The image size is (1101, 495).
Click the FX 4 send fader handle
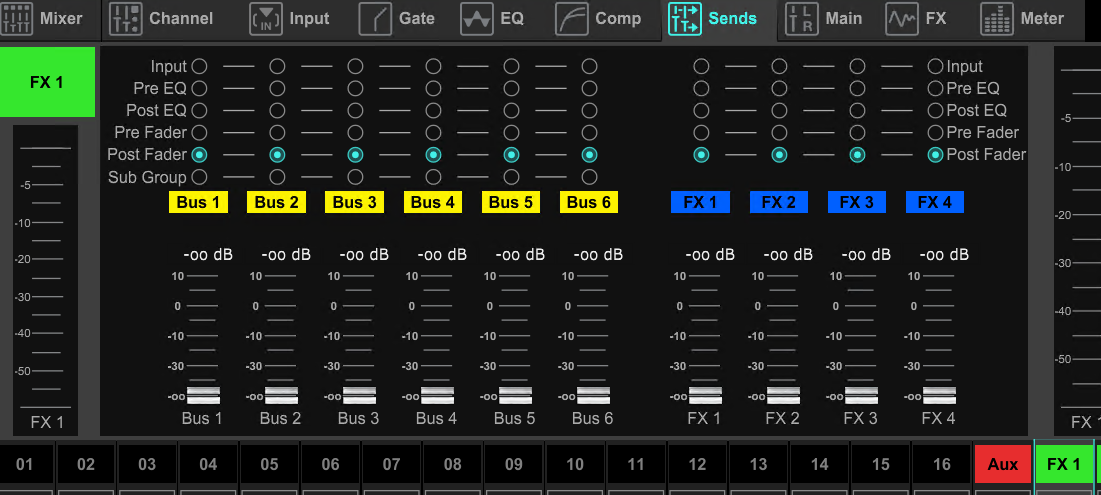(x=940, y=396)
